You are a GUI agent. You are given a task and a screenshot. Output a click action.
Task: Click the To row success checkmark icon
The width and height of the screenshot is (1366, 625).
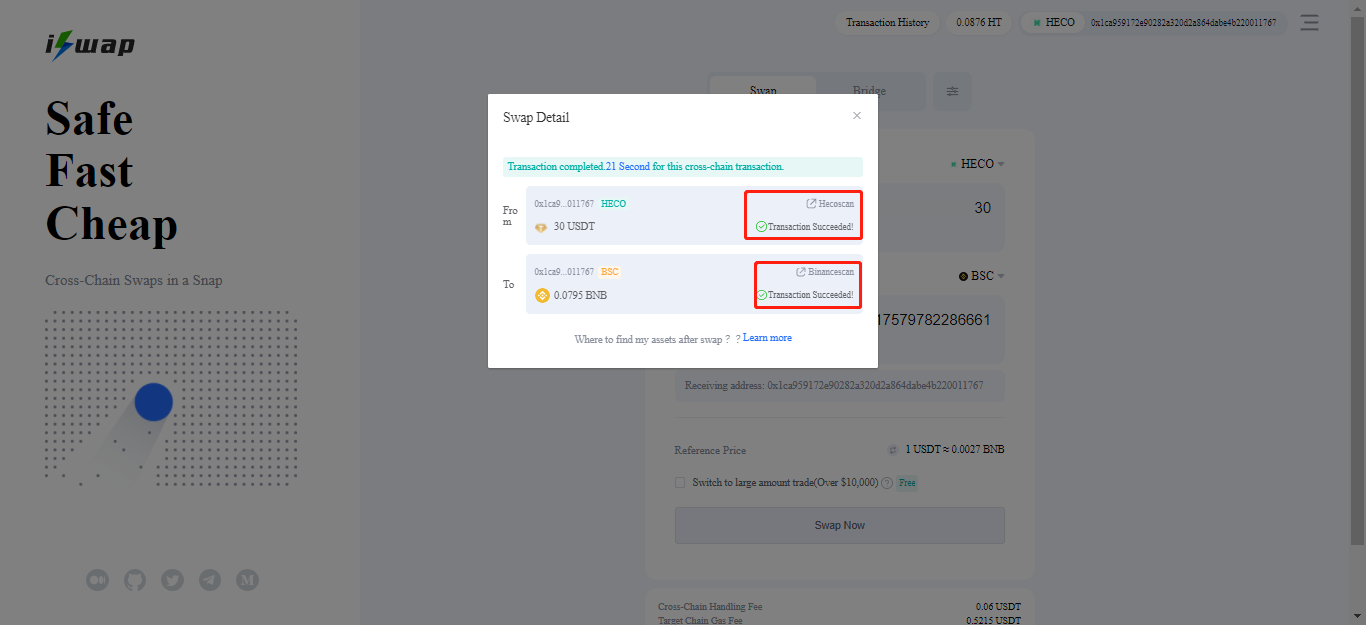761,295
